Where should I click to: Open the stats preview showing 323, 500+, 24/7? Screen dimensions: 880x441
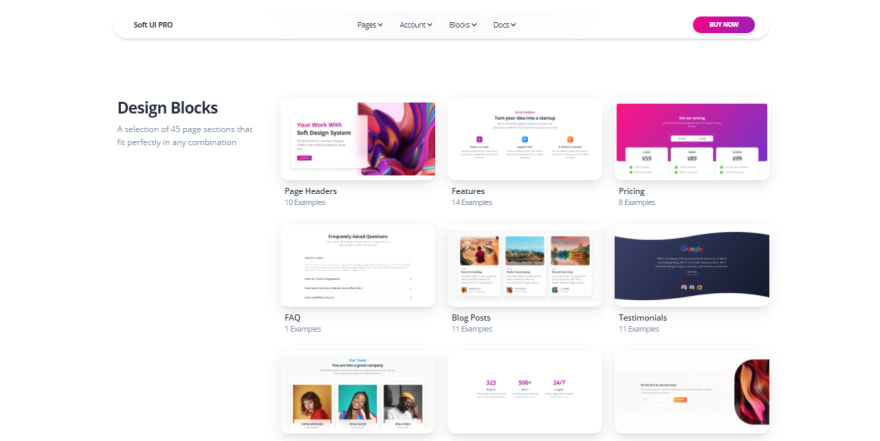(x=524, y=392)
